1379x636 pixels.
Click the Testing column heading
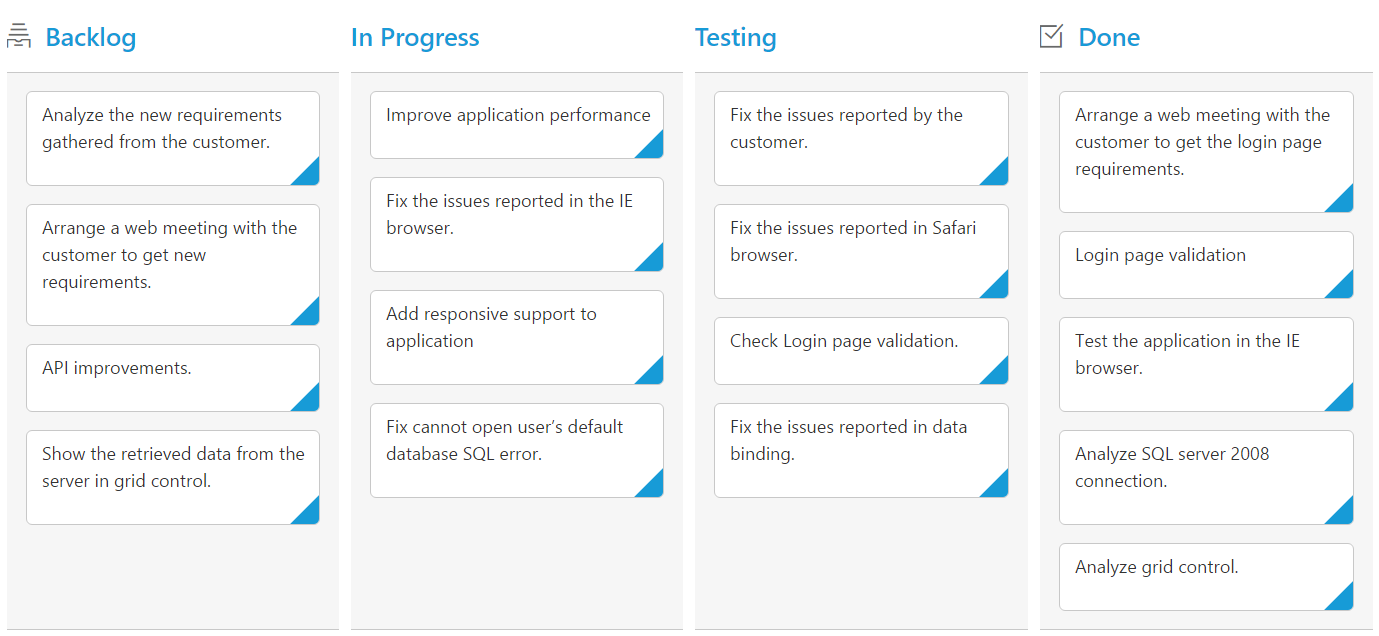[735, 38]
